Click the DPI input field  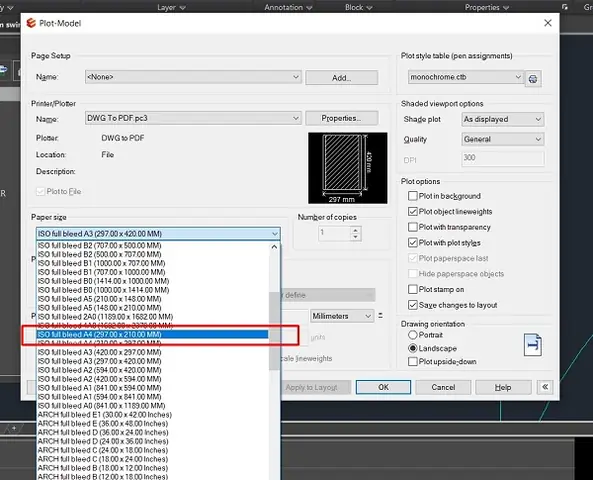pyautogui.click(x=503, y=158)
